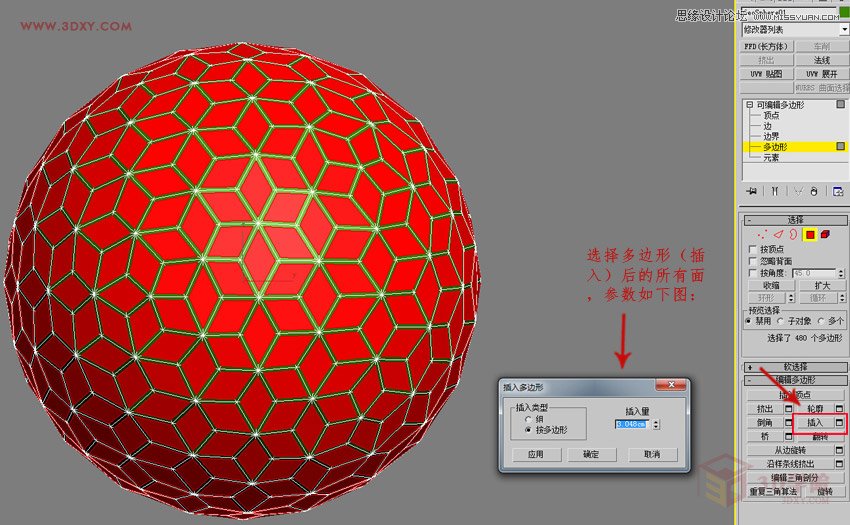This screenshot has height=525, width=850.
Task: Select the Edge sub-object icon
Action: 778,235
